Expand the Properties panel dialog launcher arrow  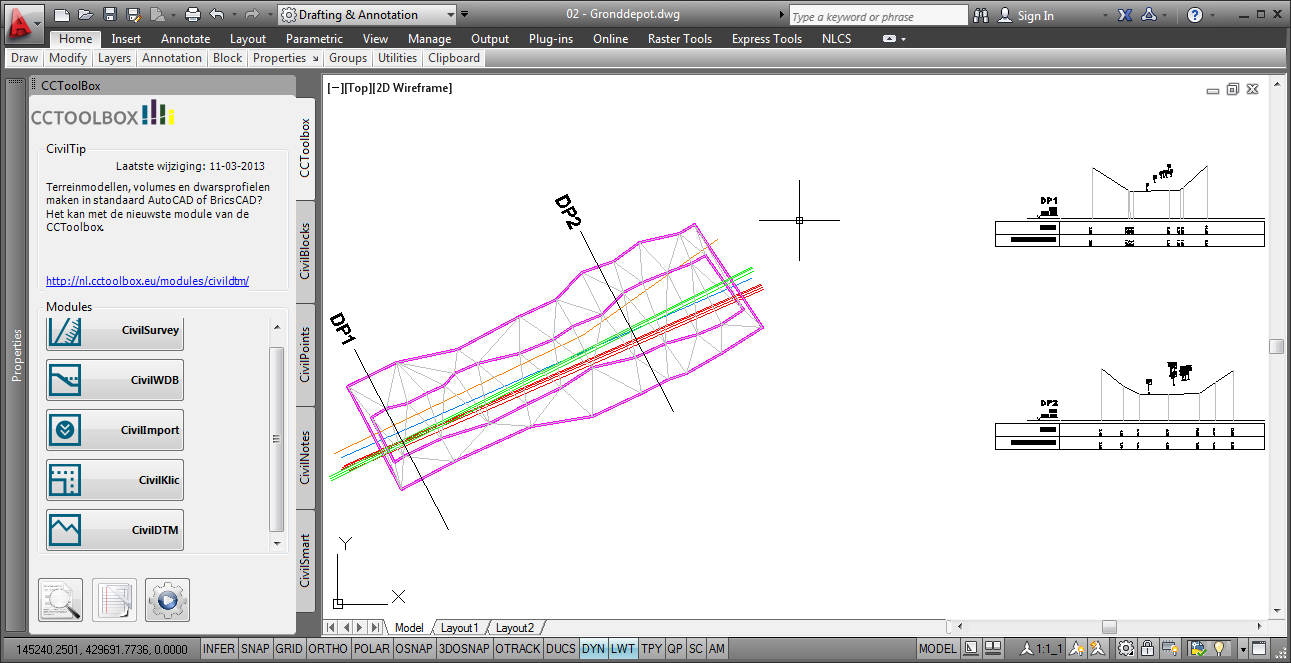click(315, 59)
